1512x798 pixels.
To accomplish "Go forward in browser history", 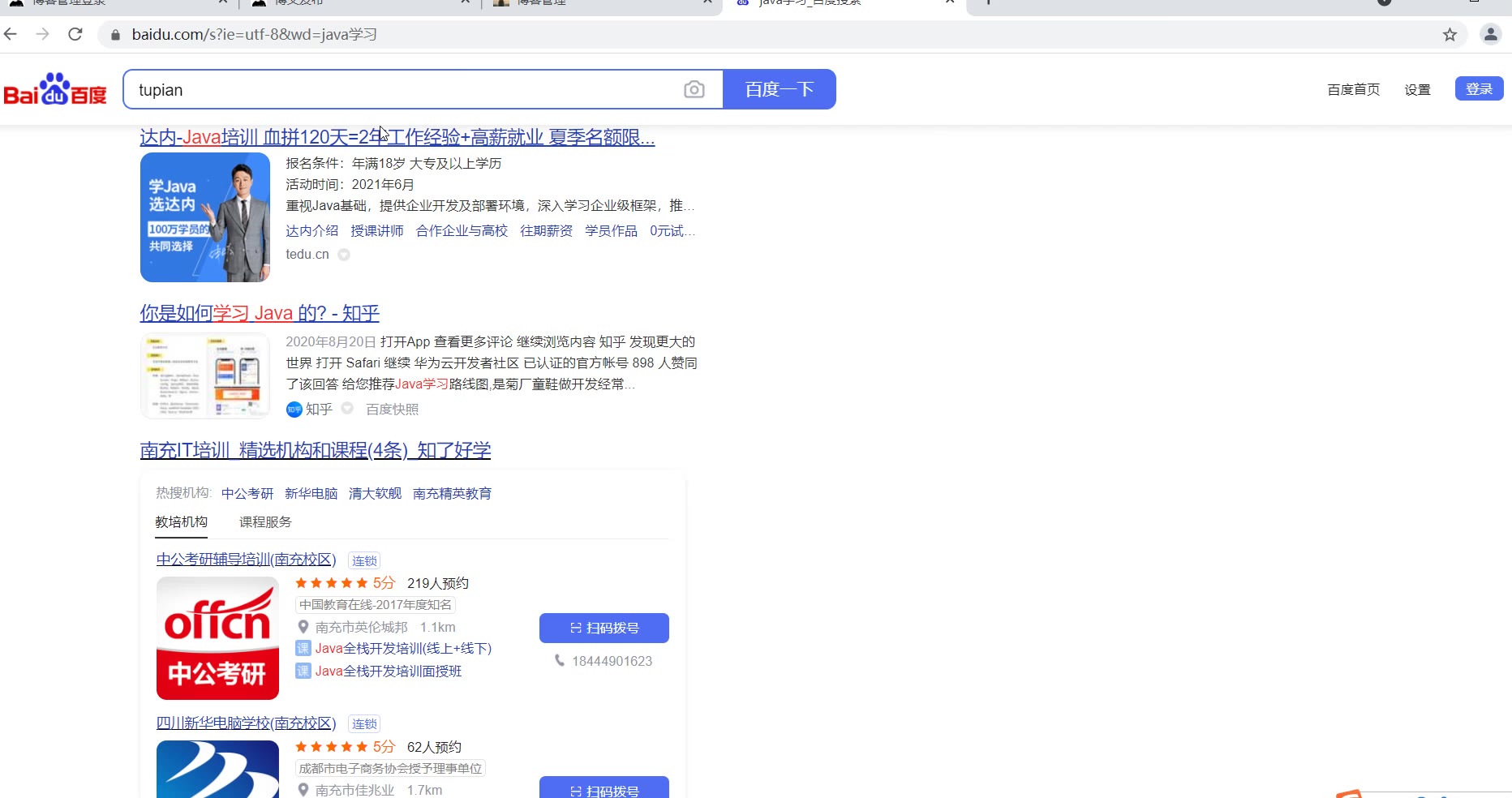I will coord(43,34).
